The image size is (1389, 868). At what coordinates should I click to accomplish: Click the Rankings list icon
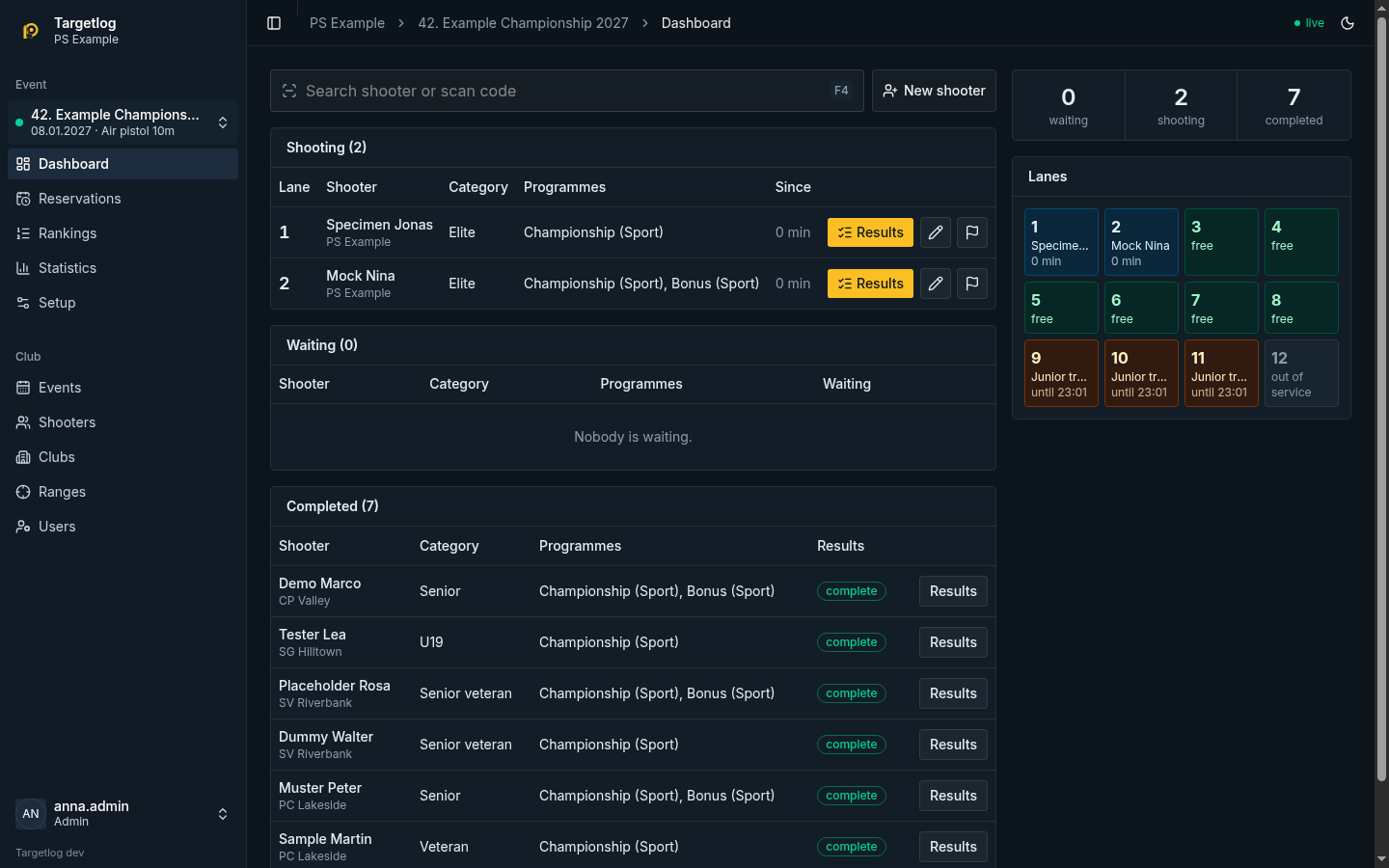(x=23, y=233)
